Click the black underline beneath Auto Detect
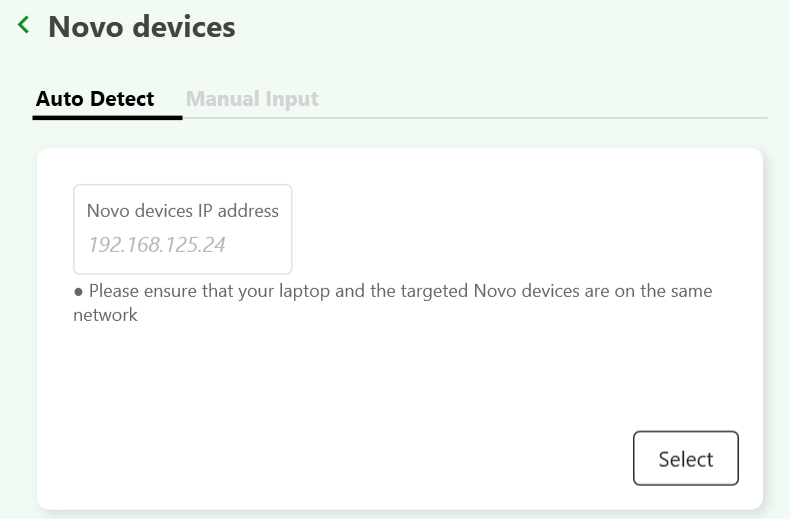This screenshot has width=790, height=519. click(107, 117)
